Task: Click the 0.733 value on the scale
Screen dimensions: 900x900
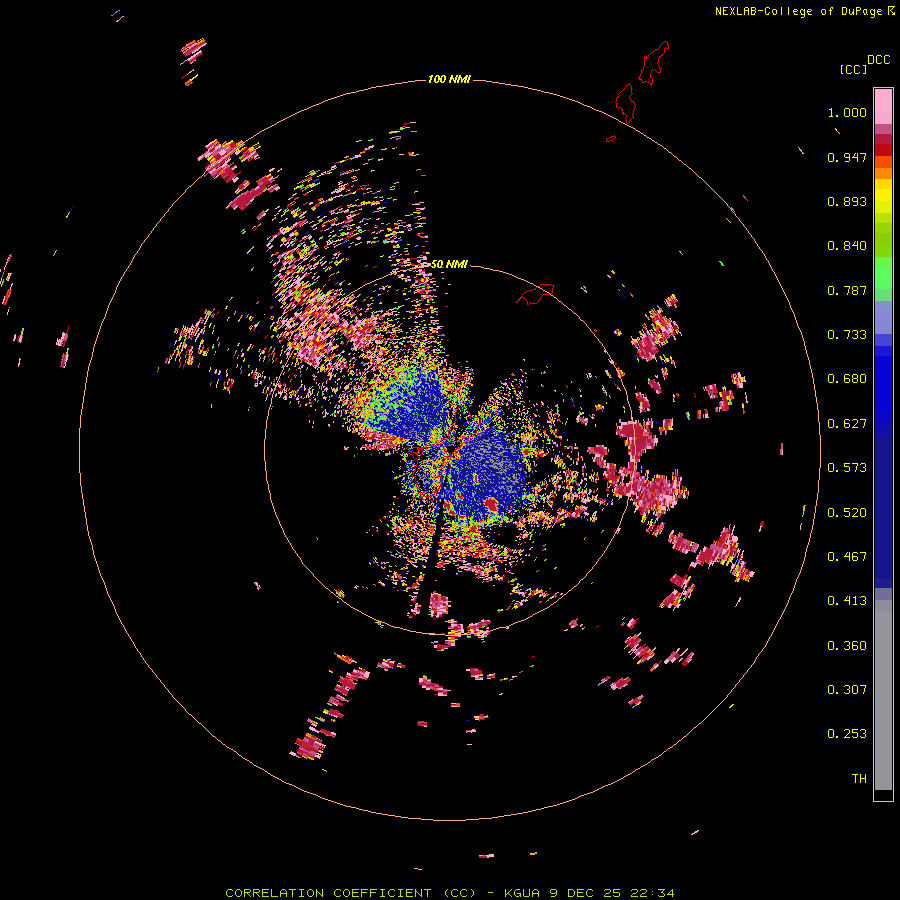Action: [847, 335]
